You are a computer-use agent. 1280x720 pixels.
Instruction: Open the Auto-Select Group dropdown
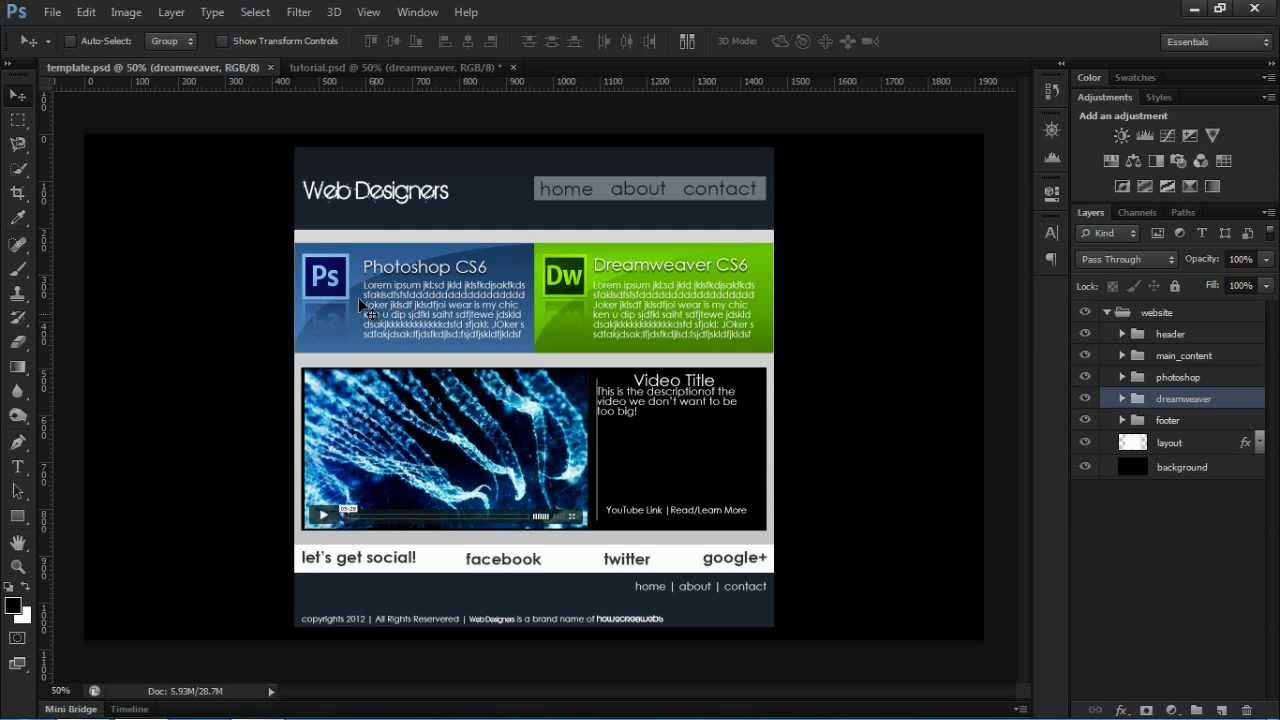[x=172, y=41]
